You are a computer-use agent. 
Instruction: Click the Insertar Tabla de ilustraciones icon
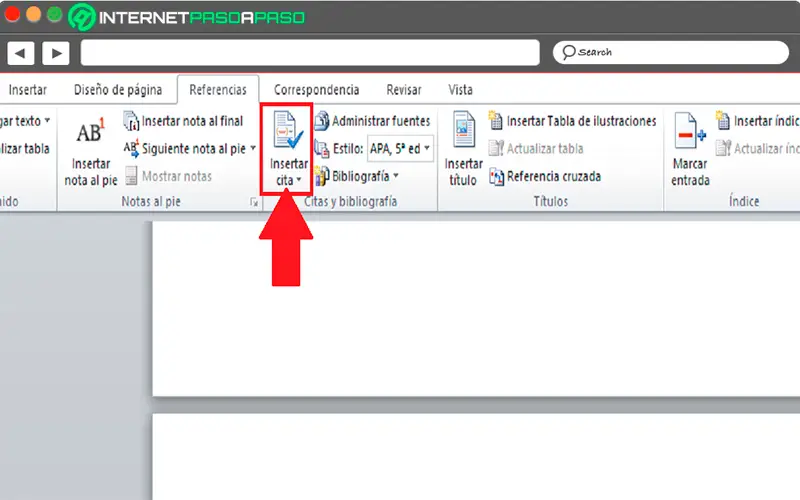(x=495, y=121)
